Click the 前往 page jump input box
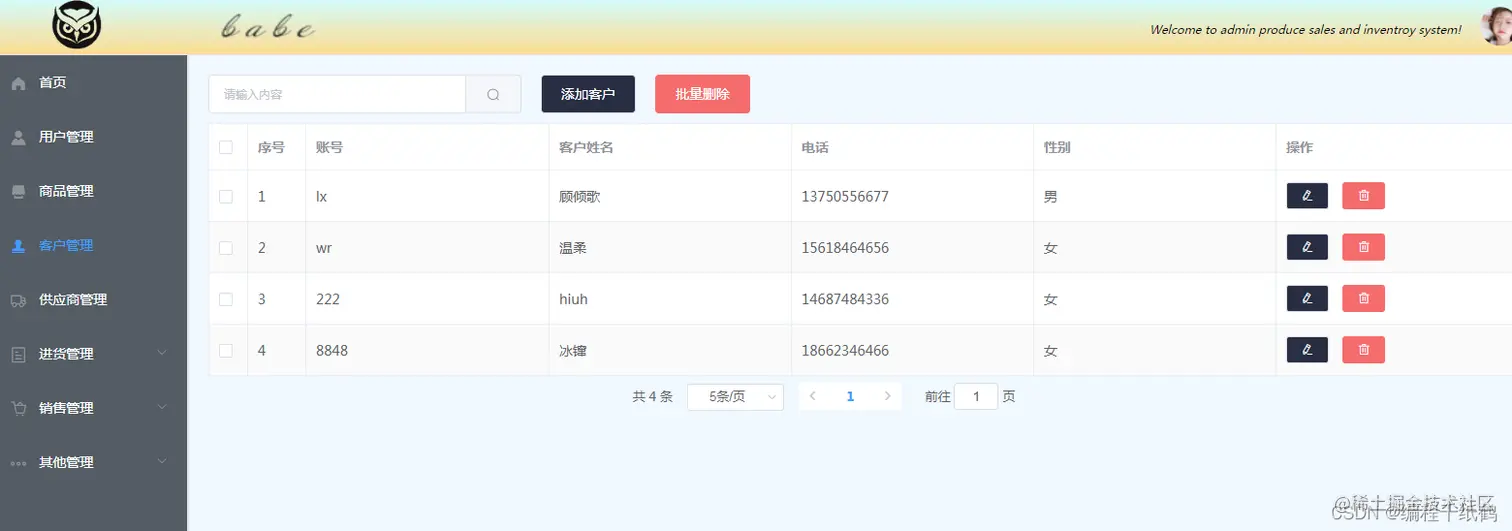 coord(976,396)
